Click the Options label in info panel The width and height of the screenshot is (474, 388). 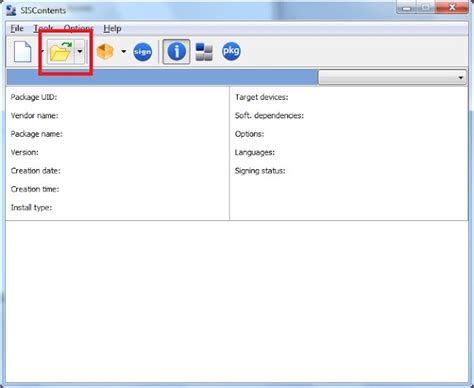click(249, 134)
